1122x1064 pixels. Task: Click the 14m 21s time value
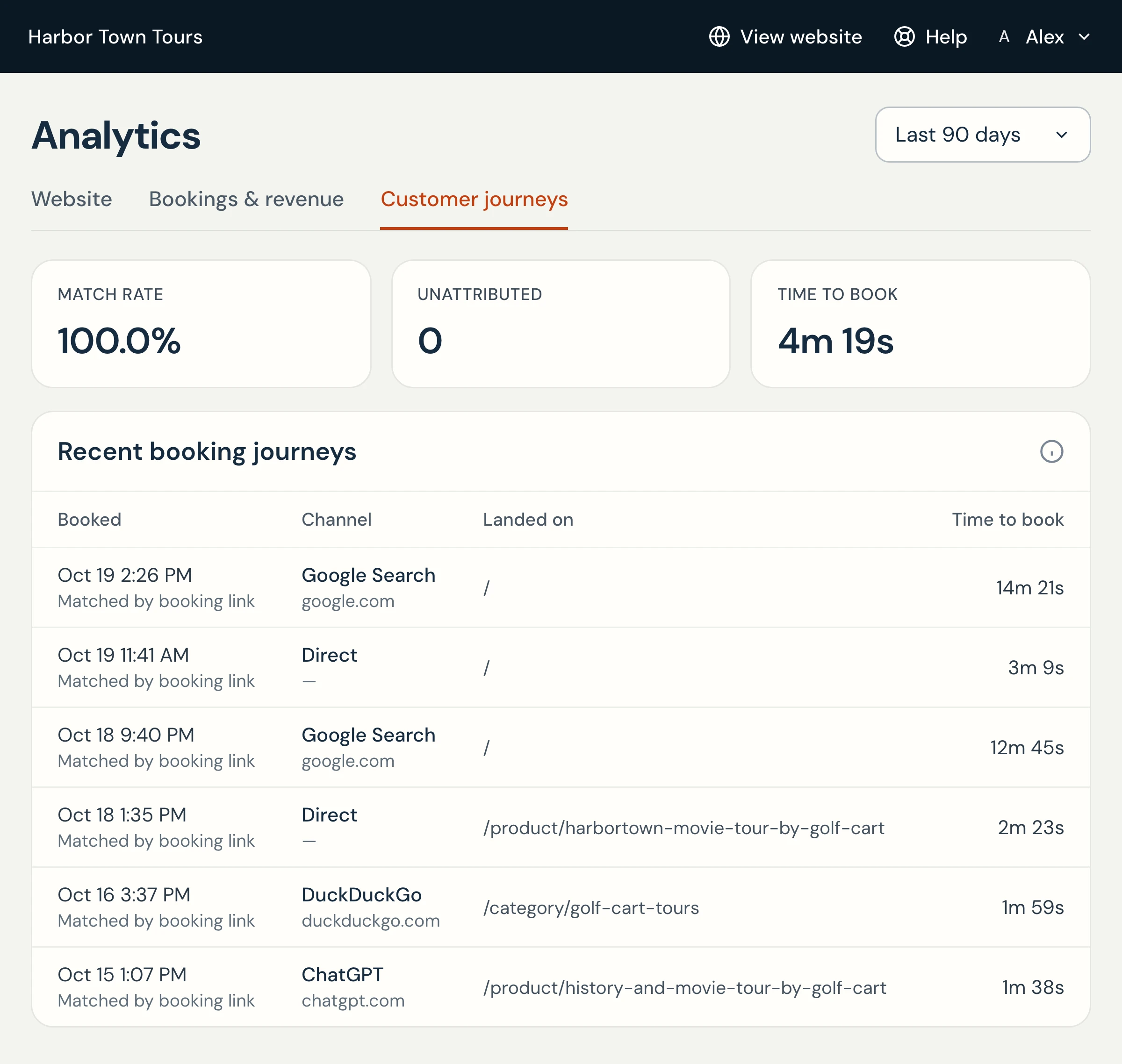click(x=1029, y=587)
